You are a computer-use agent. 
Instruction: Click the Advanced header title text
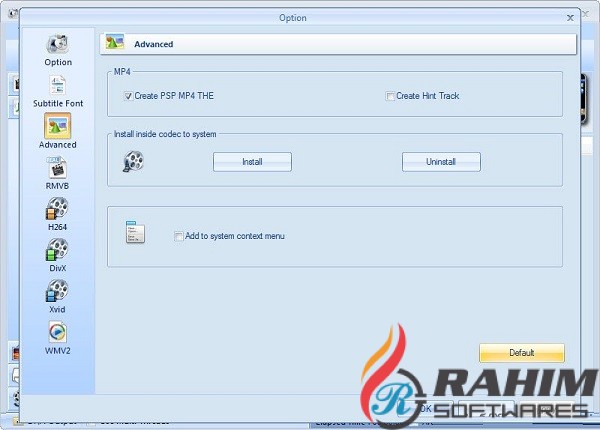[153, 44]
